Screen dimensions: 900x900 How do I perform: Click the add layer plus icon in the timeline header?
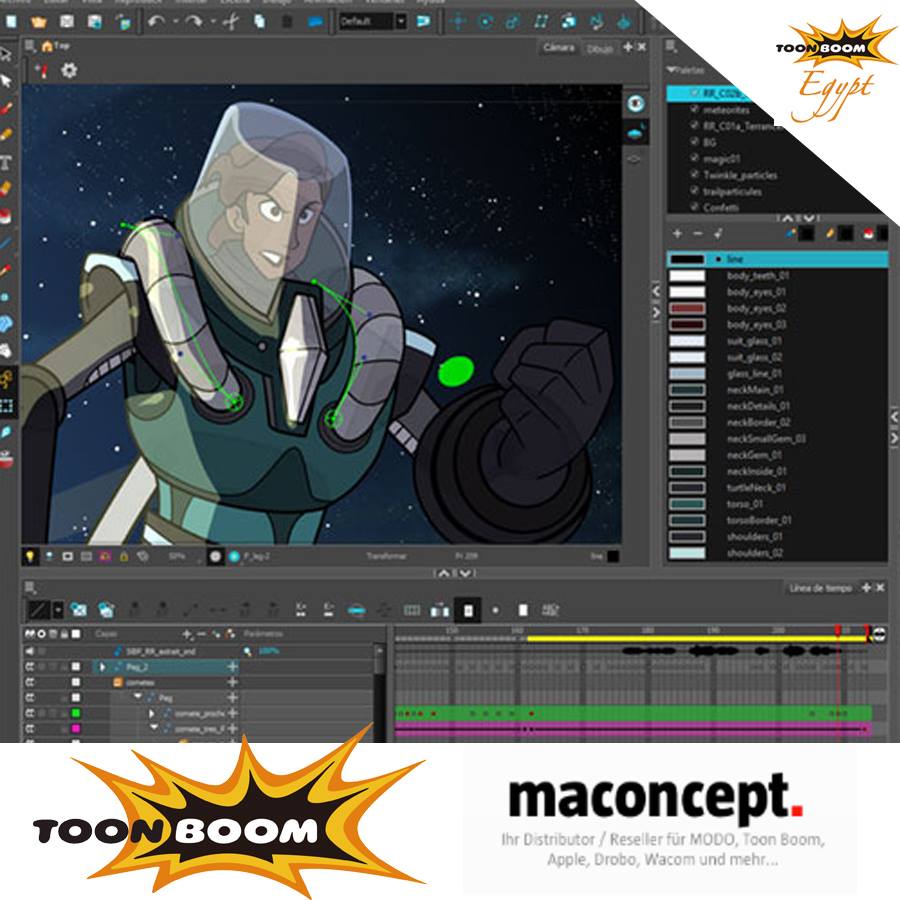click(x=187, y=634)
